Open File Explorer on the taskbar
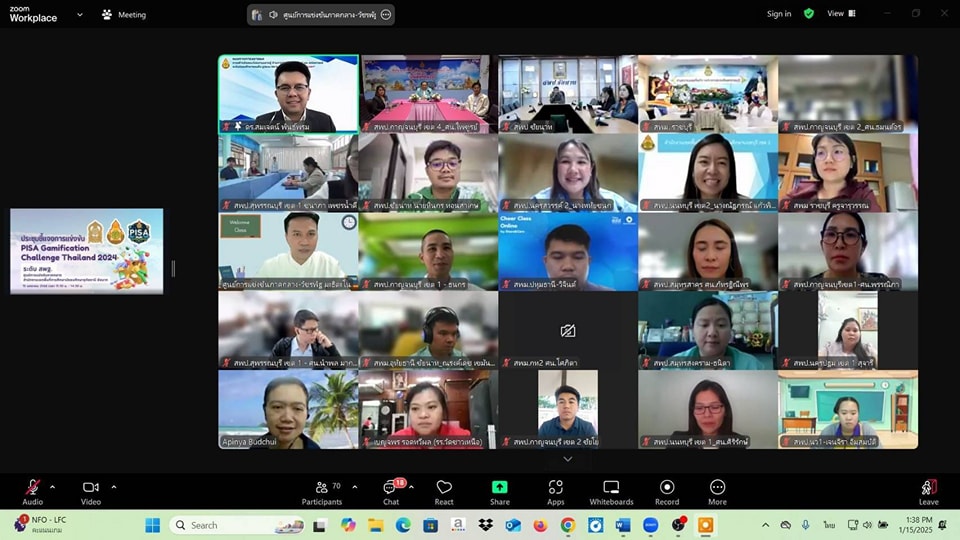This screenshot has width=960, height=540. pos(375,525)
